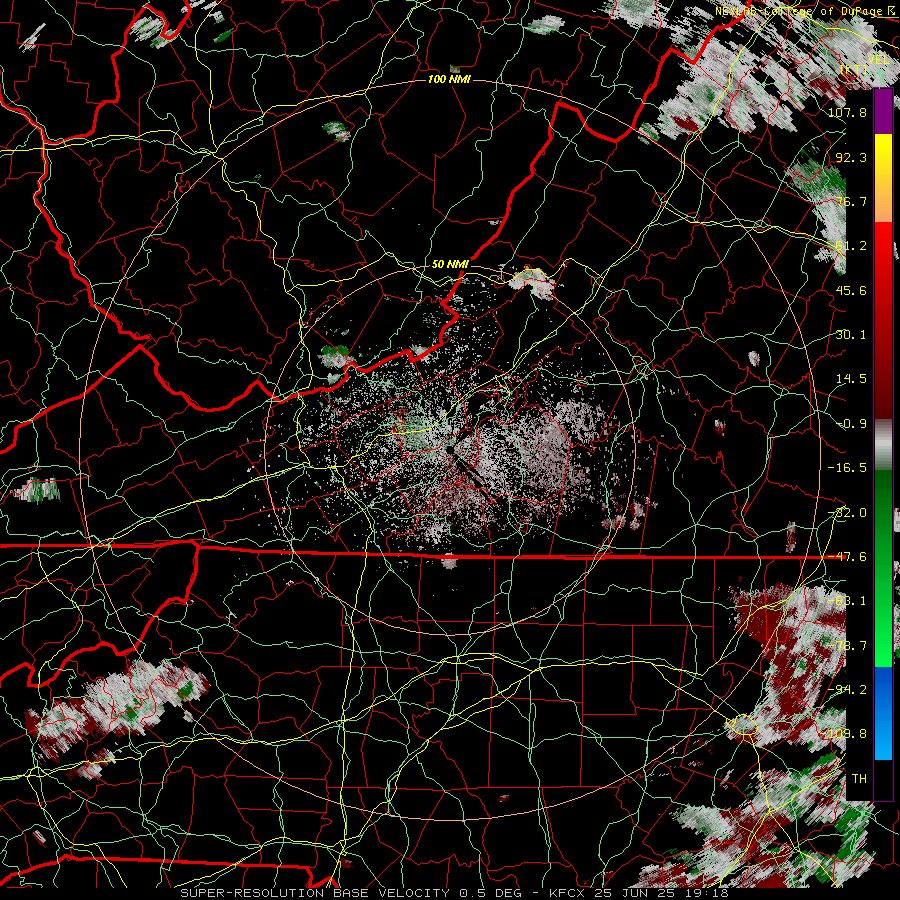
Task: Click the 100 NMI range ring label
Action: [x=449, y=79]
